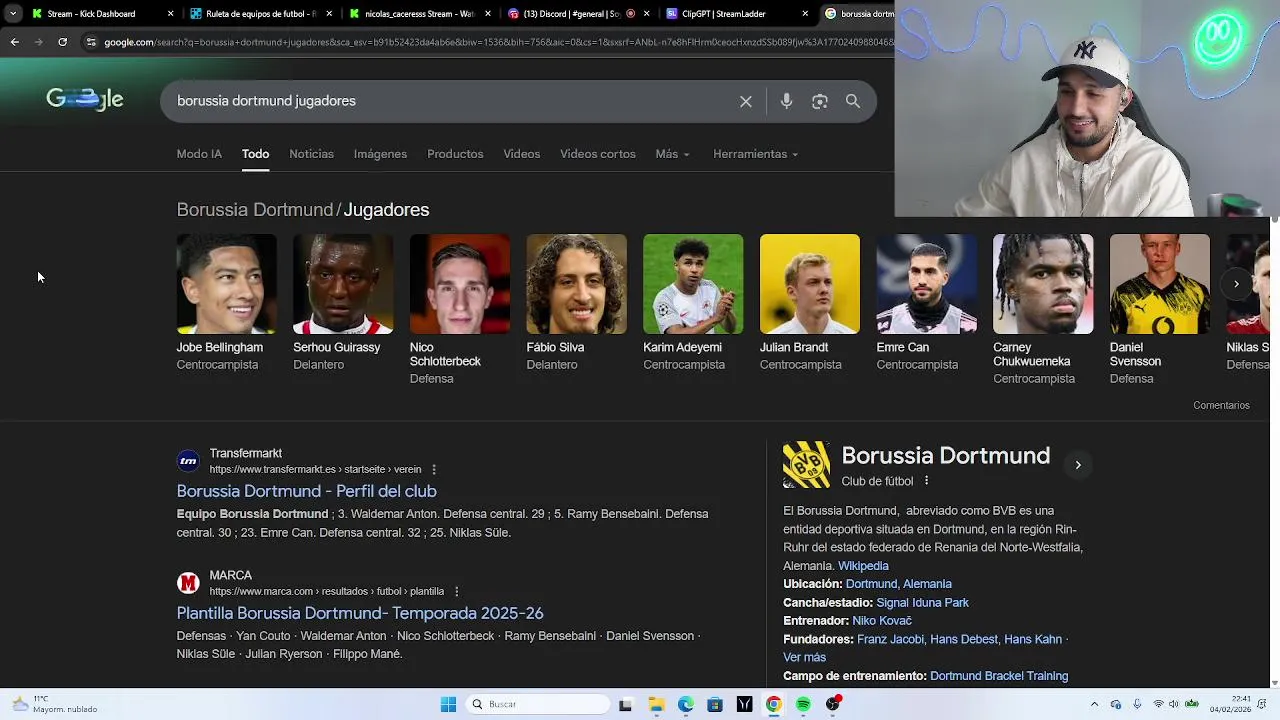
Task: Open Windows Start menu
Action: pyautogui.click(x=448, y=704)
